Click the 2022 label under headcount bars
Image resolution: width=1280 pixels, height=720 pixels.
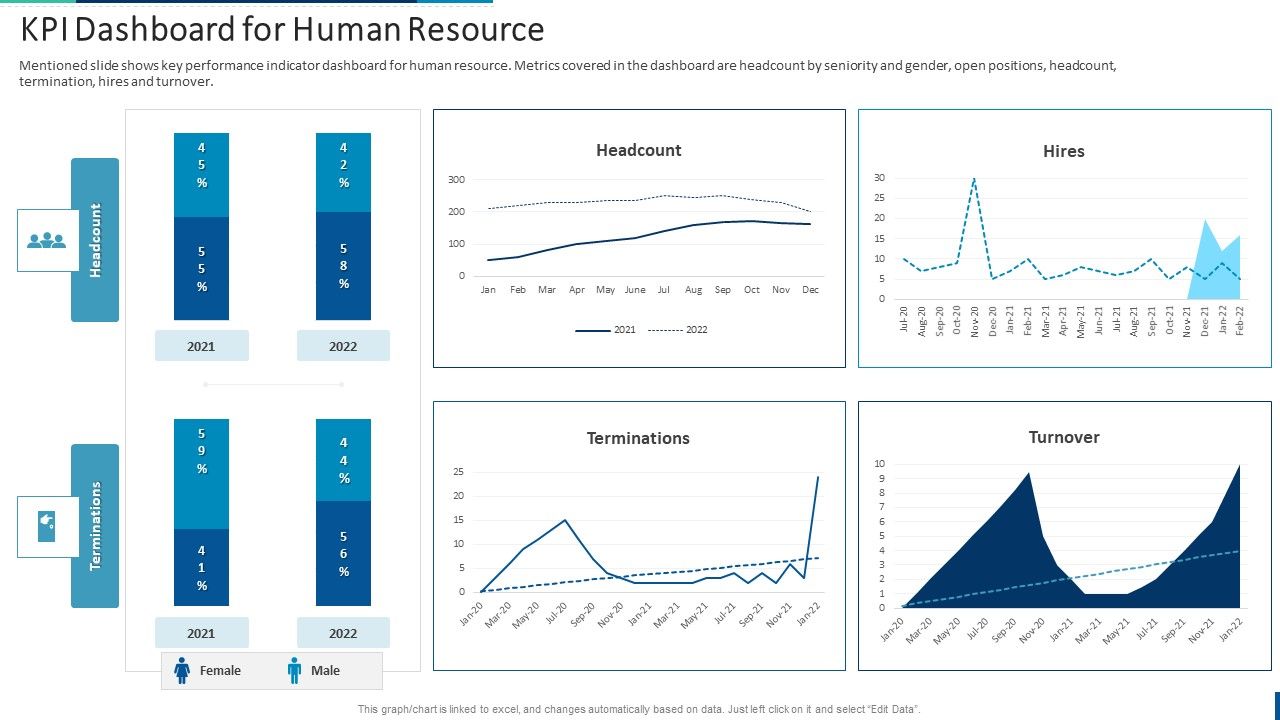click(x=343, y=346)
